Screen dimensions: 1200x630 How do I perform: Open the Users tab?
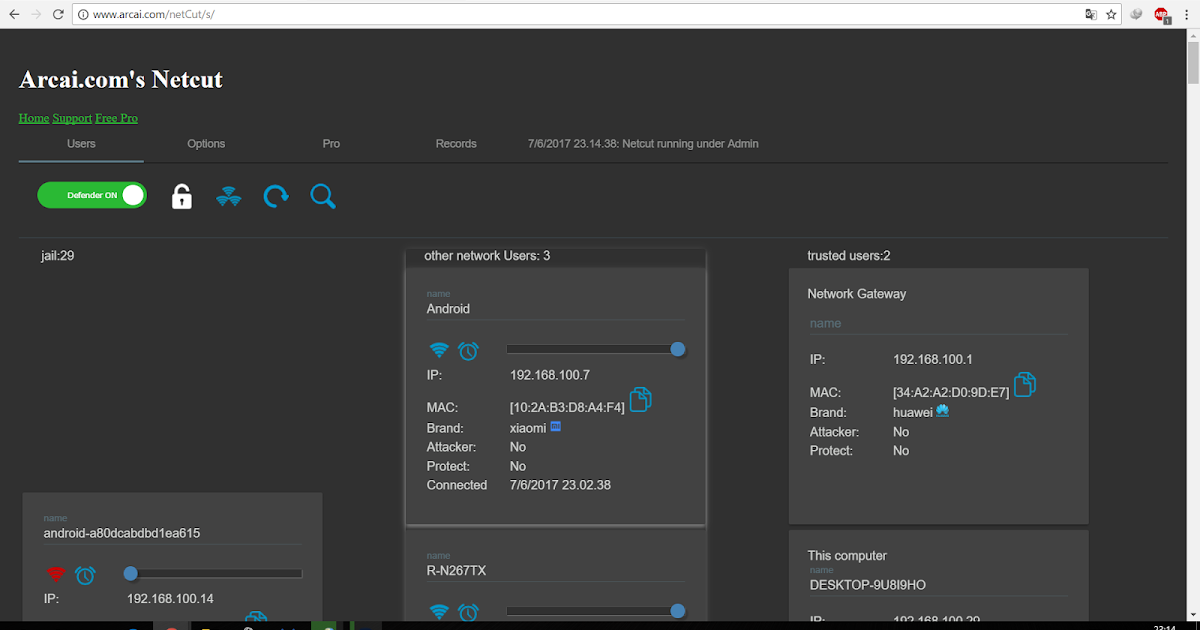(81, 144)
